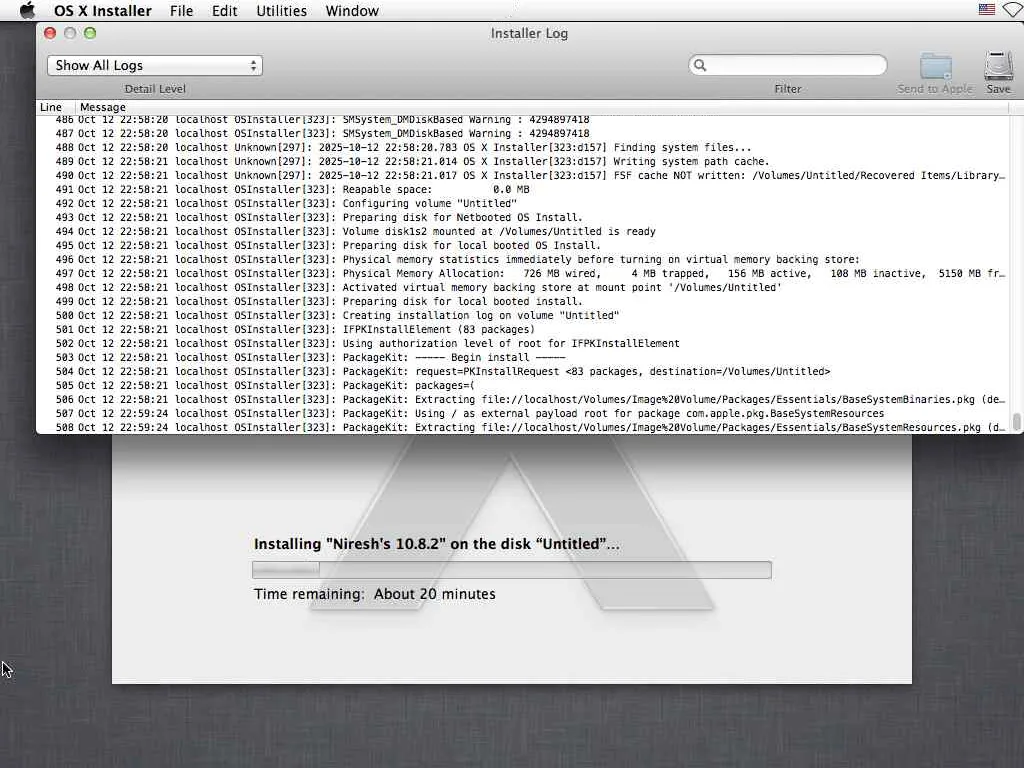The height and width of the screenshot is (768, 1024).
Task: Click the Installer Log window title
Action: 529,33
